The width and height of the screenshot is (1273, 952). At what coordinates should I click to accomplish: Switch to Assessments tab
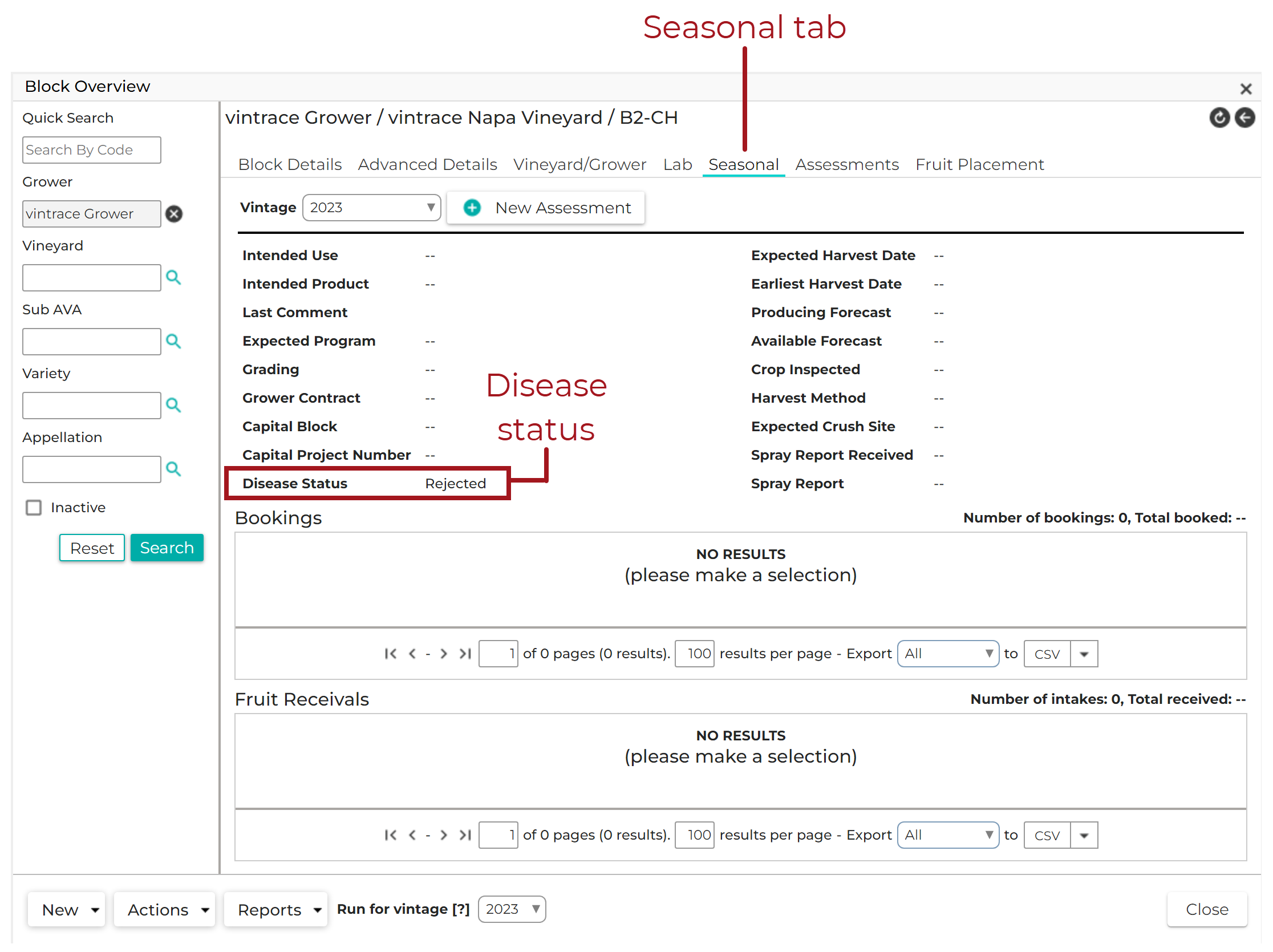[x=847, y=165]
